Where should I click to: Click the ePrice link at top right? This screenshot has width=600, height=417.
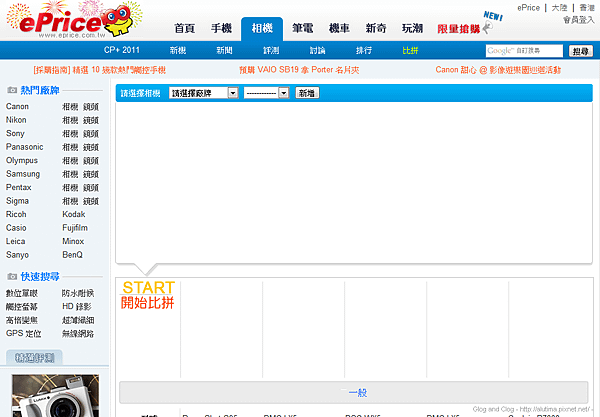pos(528,8)
